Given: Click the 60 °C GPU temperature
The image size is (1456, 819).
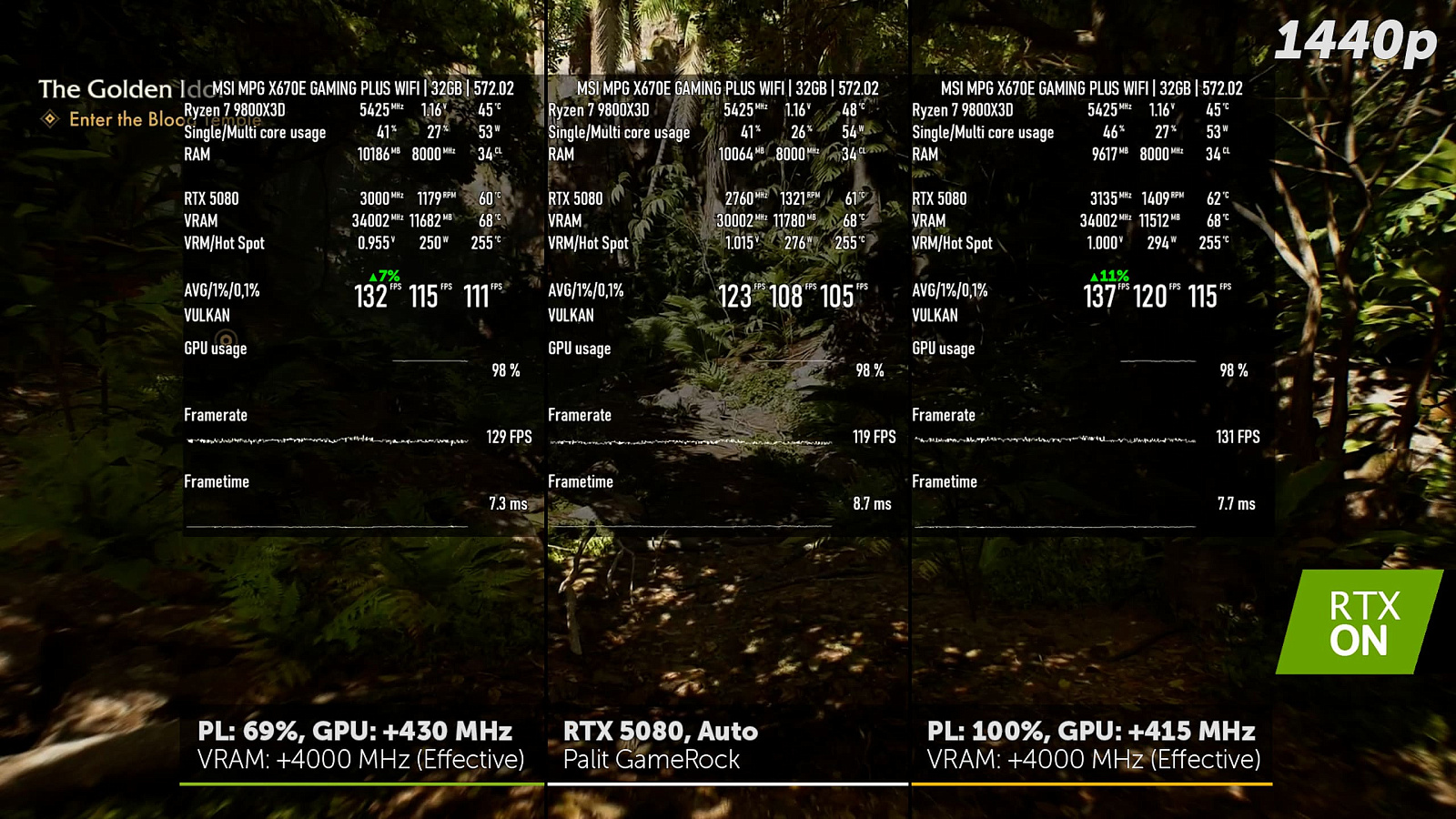Looking at the screenshot, I should coord(490,198).
